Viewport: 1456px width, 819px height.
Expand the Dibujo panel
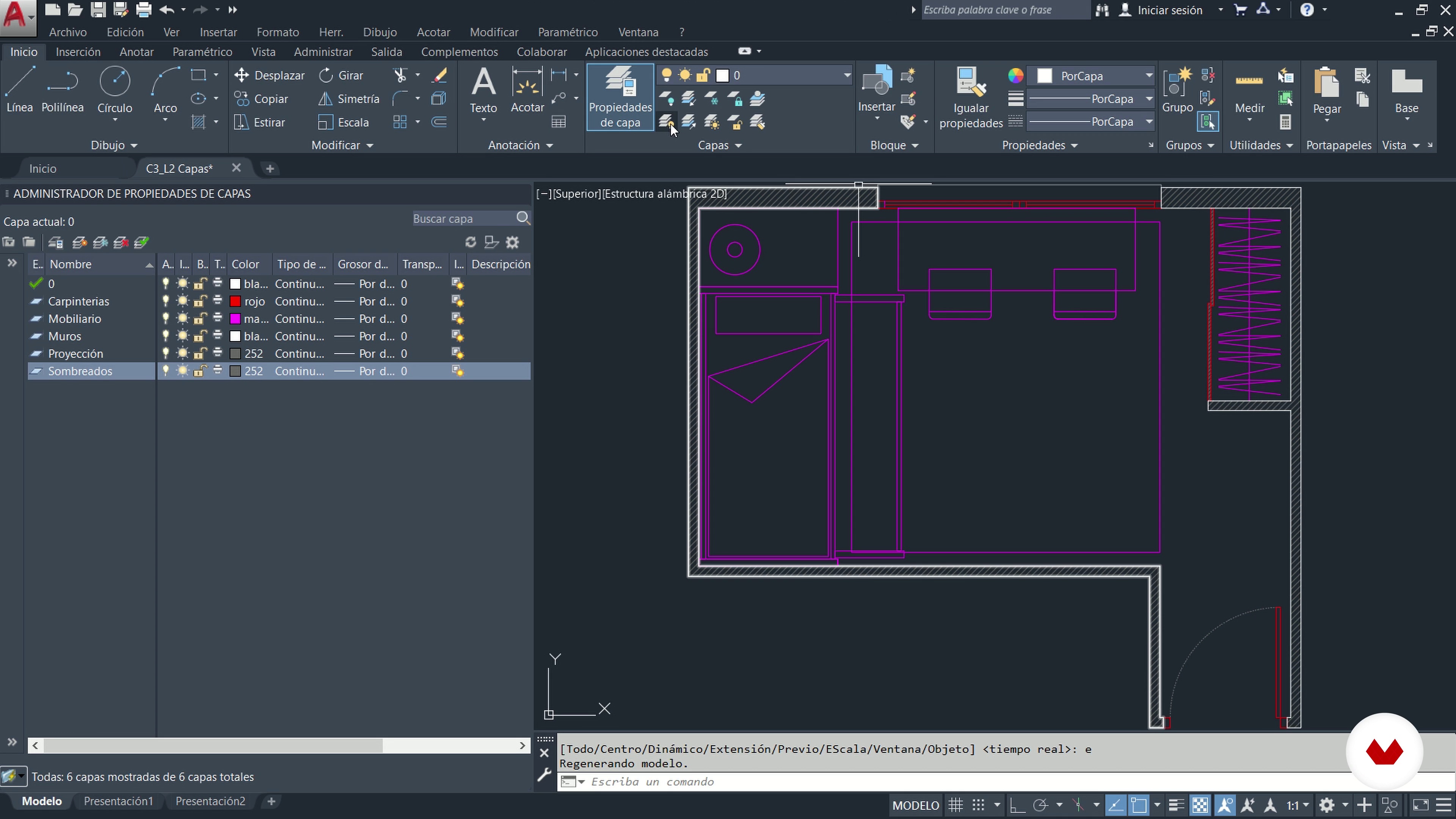[114, 145]
